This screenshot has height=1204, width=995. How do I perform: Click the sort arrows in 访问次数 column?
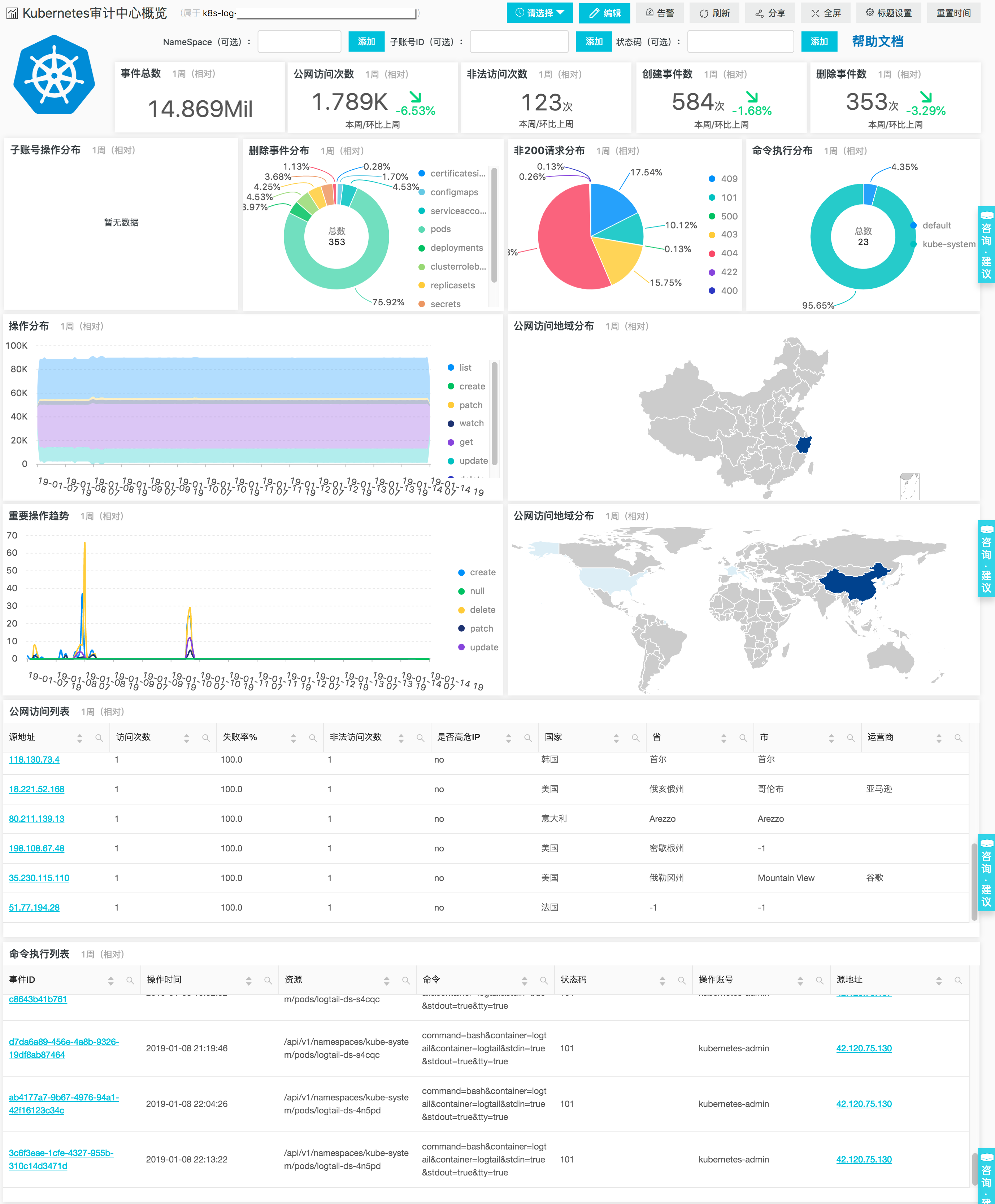186,738
